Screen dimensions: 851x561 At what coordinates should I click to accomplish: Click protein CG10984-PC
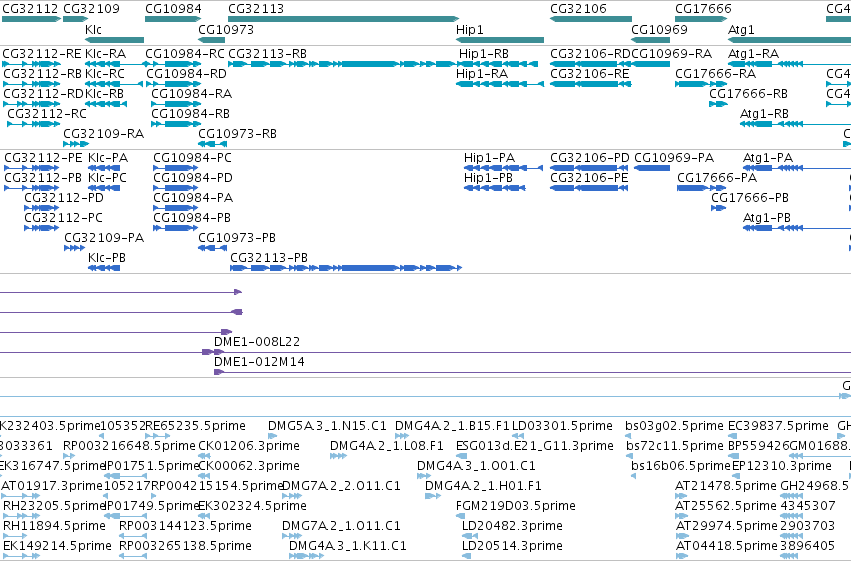coord(175,168)
